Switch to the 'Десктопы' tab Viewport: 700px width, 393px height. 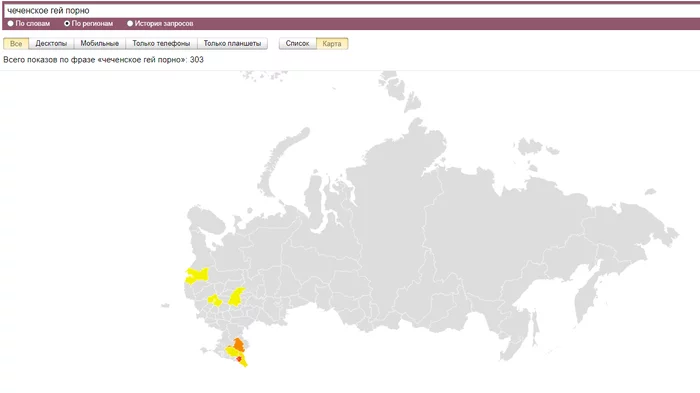pos(51,43)
